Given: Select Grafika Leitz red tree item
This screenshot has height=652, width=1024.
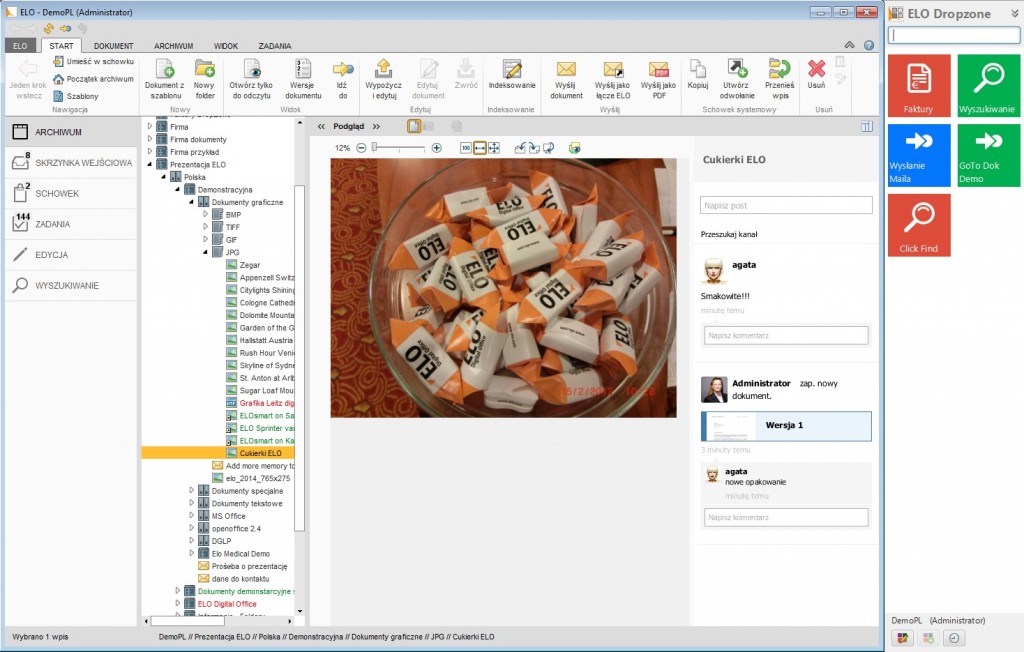Looking at the screenshot, I should point(260,403).
